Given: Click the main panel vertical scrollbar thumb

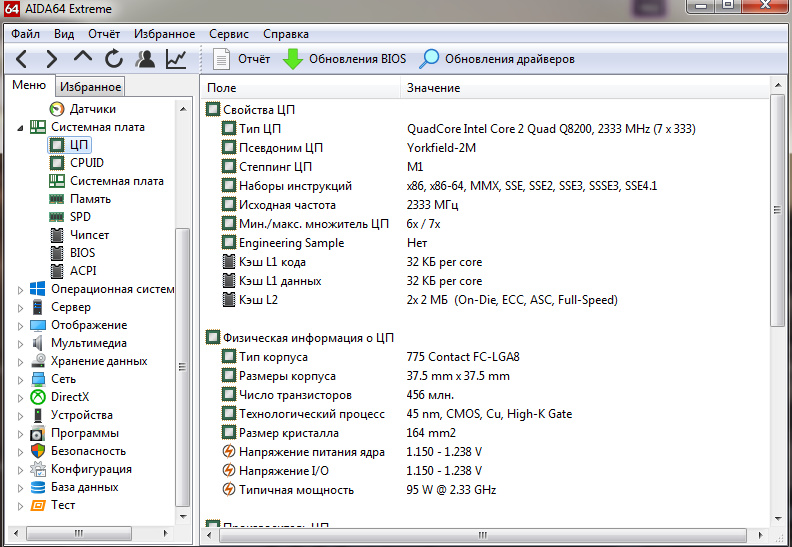Looking at the screenshot, I should point(777,211).
